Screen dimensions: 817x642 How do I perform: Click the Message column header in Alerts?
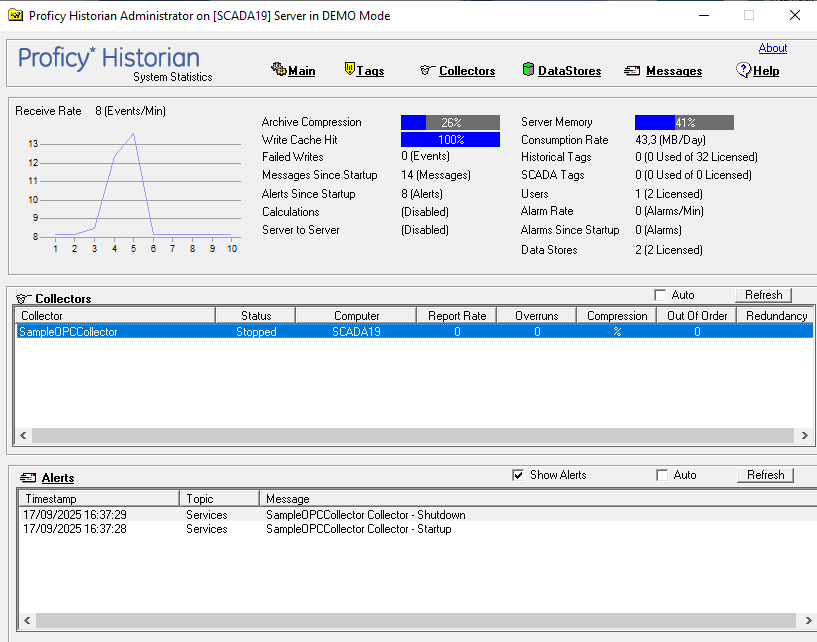tap(538, 499)
